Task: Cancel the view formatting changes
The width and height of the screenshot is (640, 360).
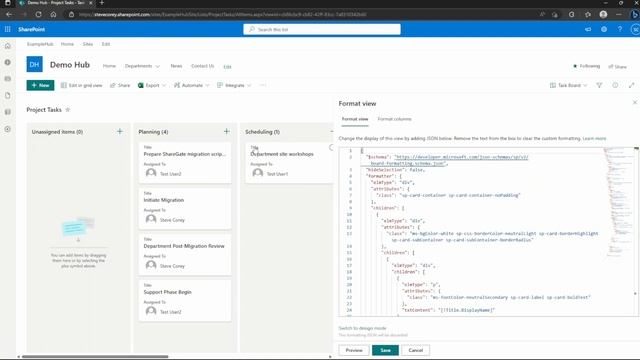Action: 416,350
